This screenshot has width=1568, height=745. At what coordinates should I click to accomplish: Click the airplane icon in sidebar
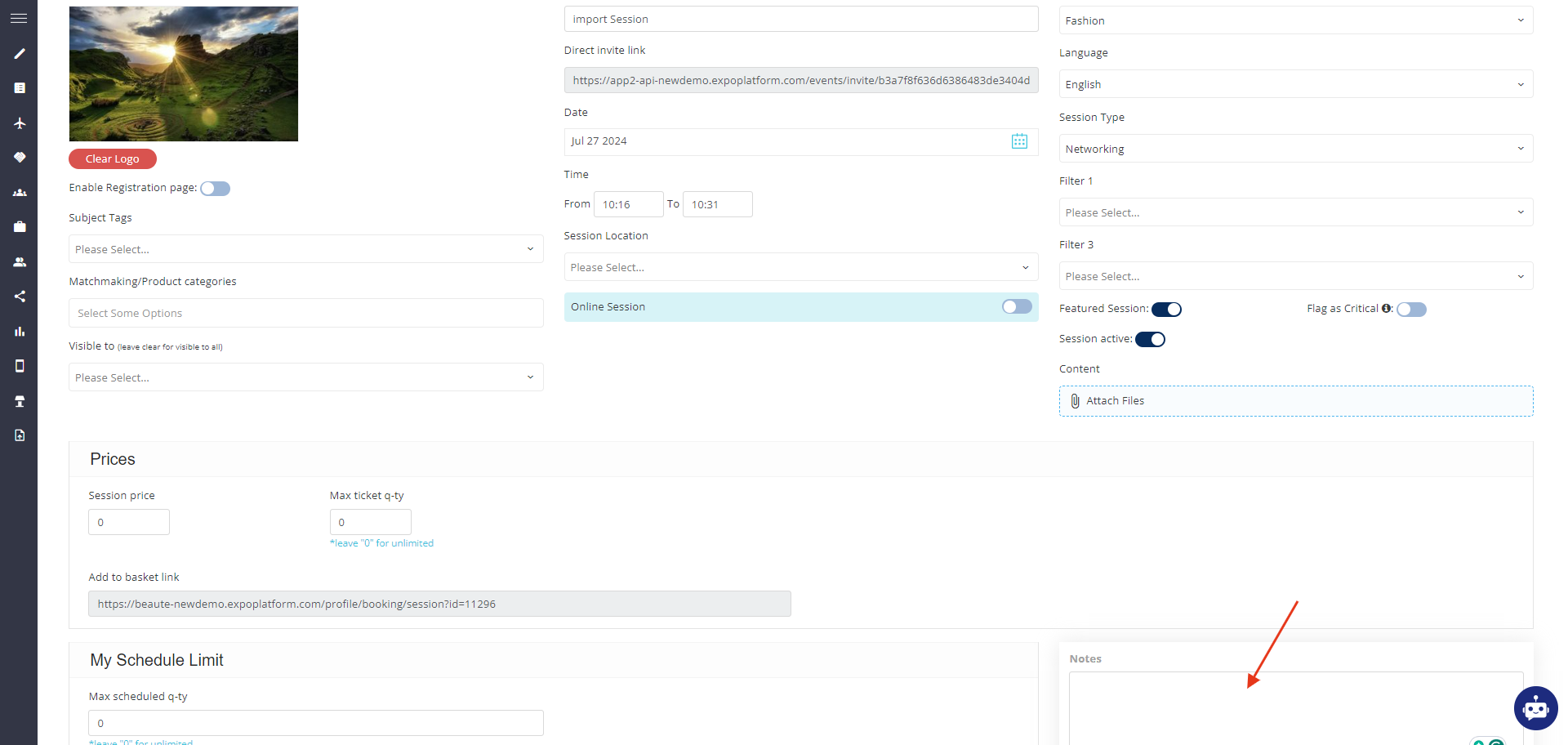20,123
